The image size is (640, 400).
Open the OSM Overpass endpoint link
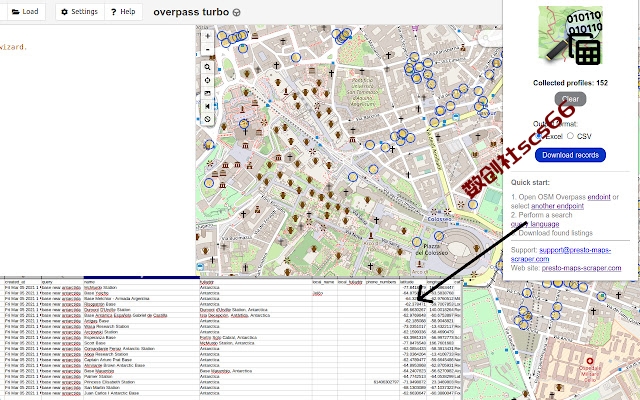[x=599, y=197]
